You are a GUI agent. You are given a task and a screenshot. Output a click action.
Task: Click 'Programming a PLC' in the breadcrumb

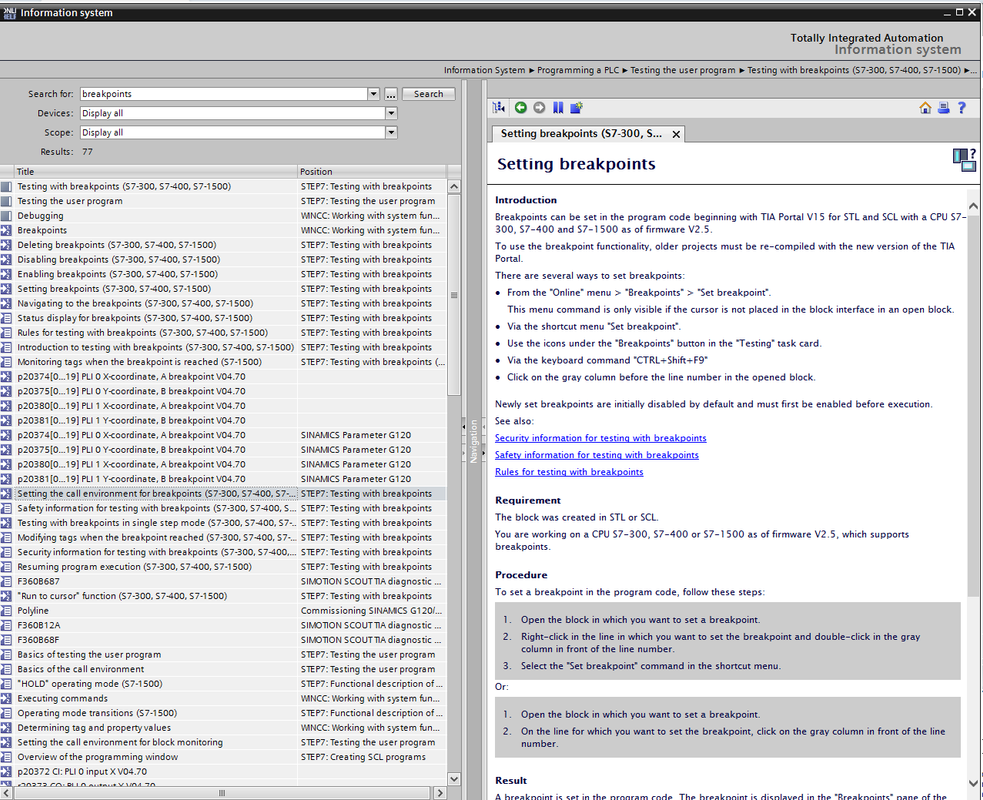point(578,70)
